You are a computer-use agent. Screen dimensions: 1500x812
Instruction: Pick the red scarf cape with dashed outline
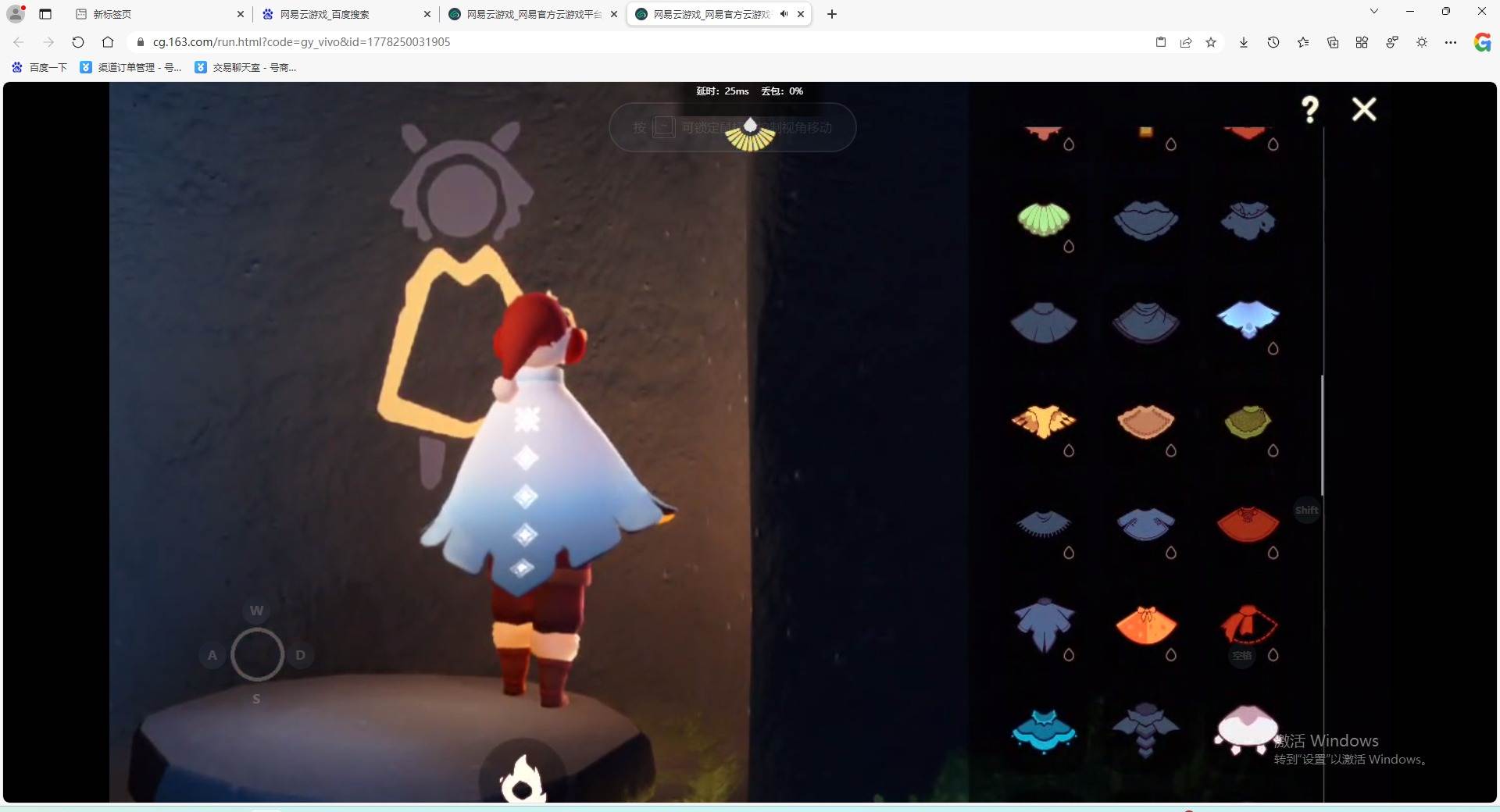pyautogui.click(x=1248, y=624)
